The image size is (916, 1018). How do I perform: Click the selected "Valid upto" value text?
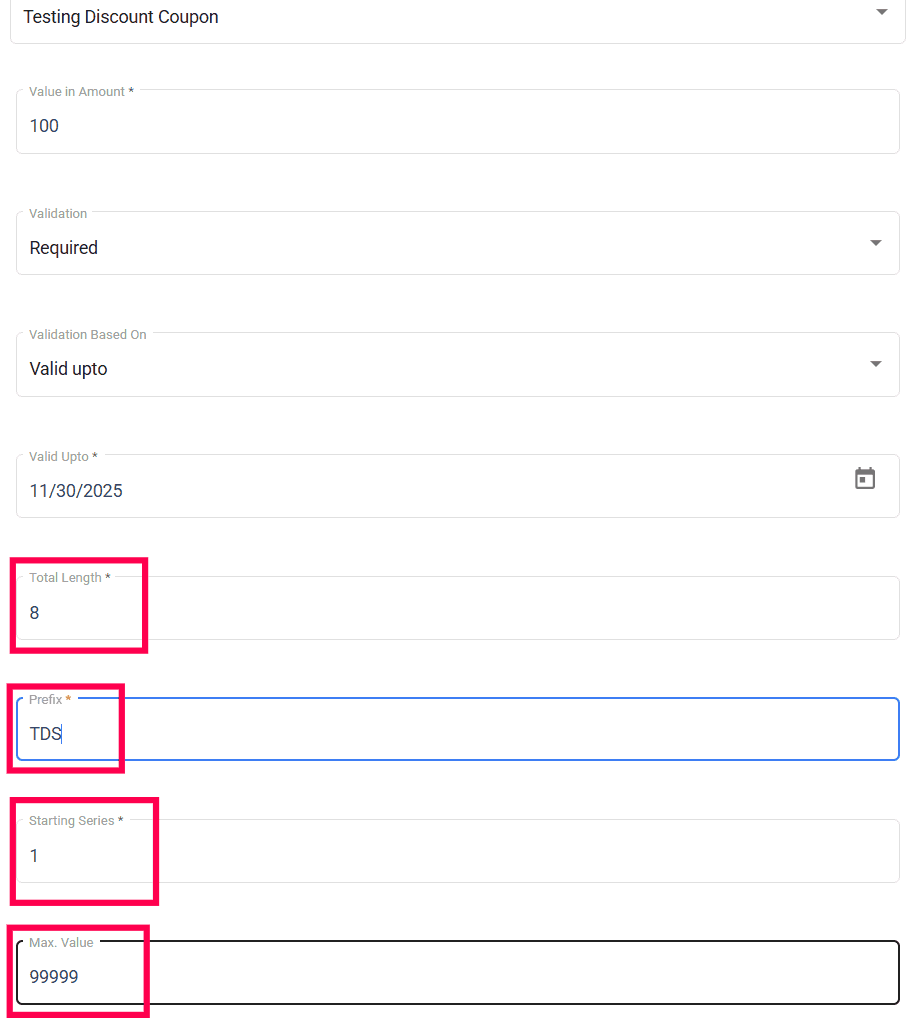tap(68, 369)
